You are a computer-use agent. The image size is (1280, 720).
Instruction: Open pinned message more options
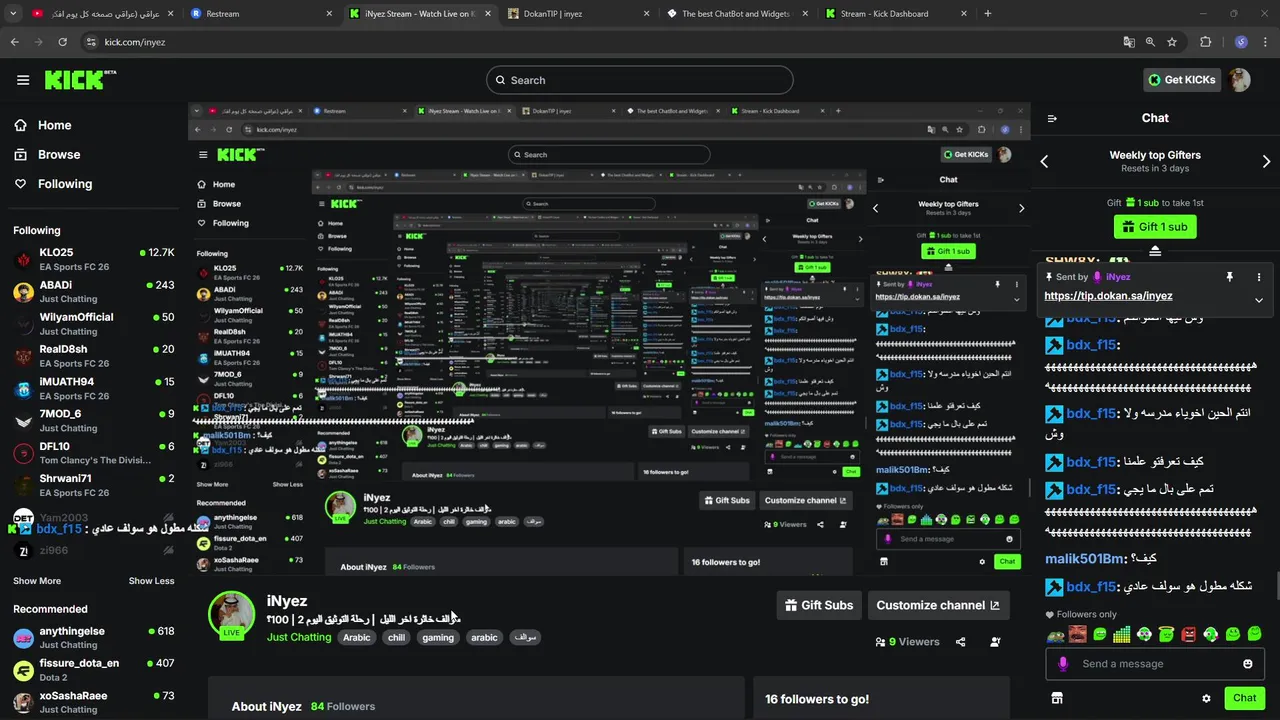click(x=1259, y=277)
